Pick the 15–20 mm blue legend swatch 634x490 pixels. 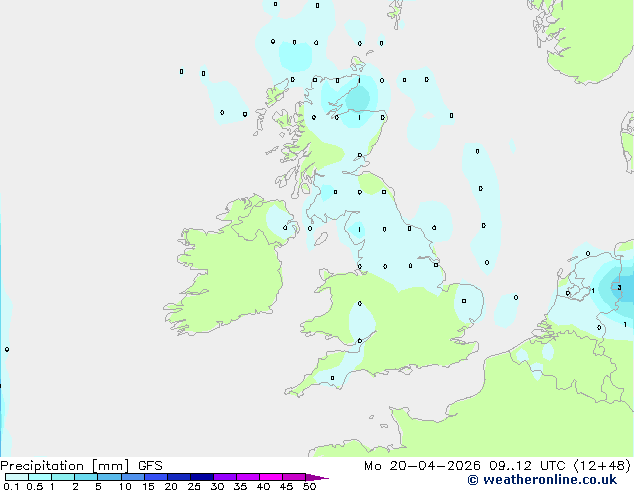click(x=156, y=477)
